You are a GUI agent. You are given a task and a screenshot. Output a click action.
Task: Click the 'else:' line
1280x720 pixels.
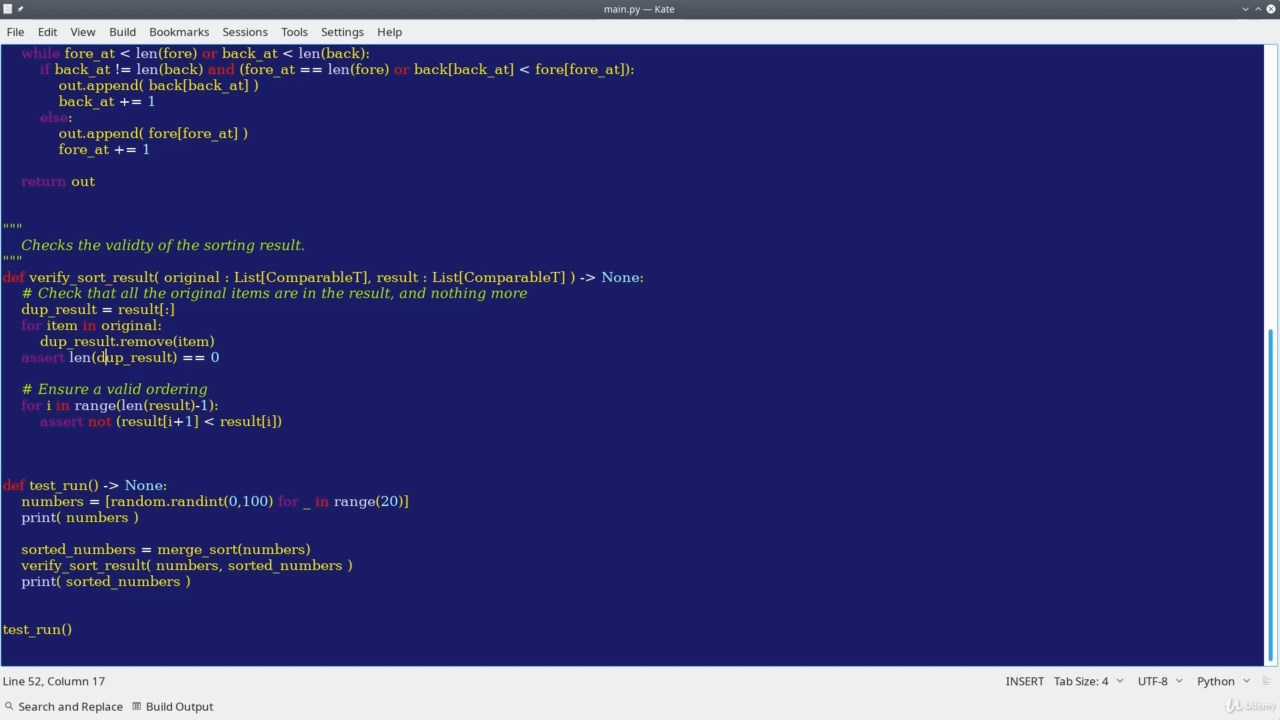(x=56, y=117)
